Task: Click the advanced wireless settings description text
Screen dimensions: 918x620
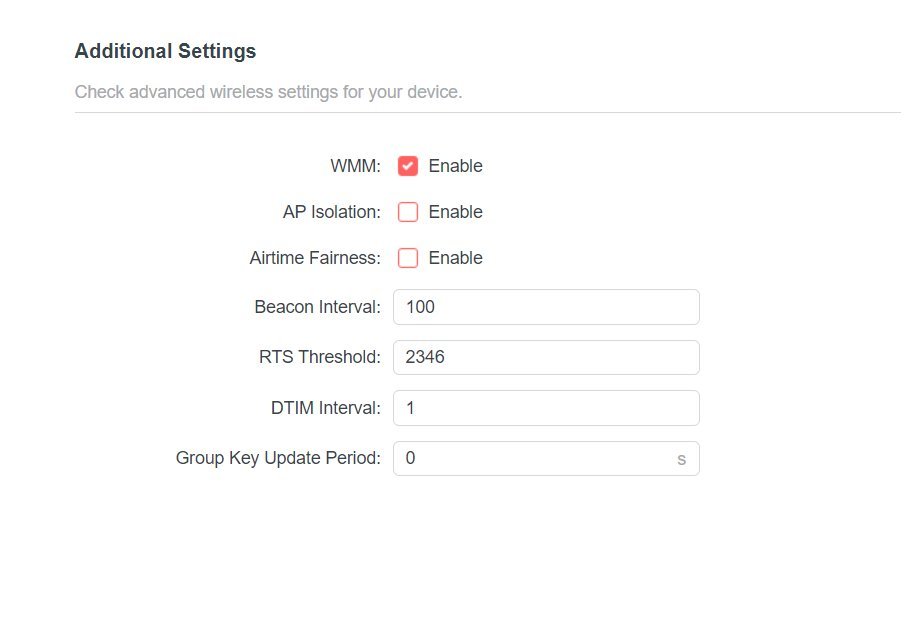Action: pyautogui.click(x=268, y=93)
